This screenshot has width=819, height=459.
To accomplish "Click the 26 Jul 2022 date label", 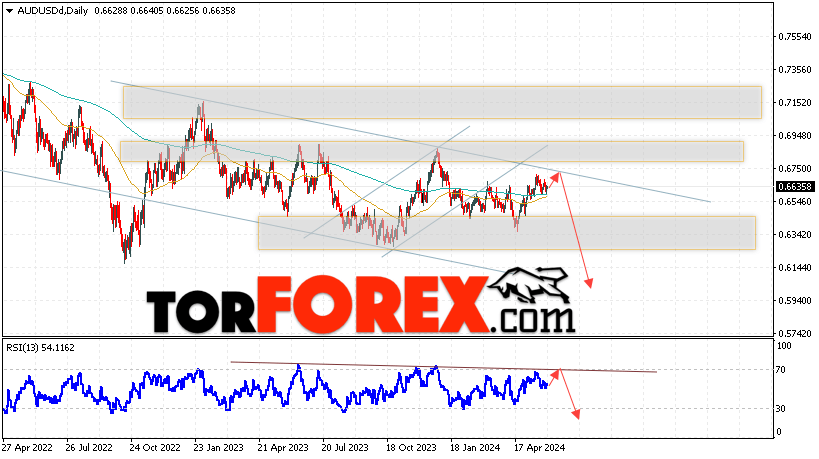I will (x=89, y=448).
